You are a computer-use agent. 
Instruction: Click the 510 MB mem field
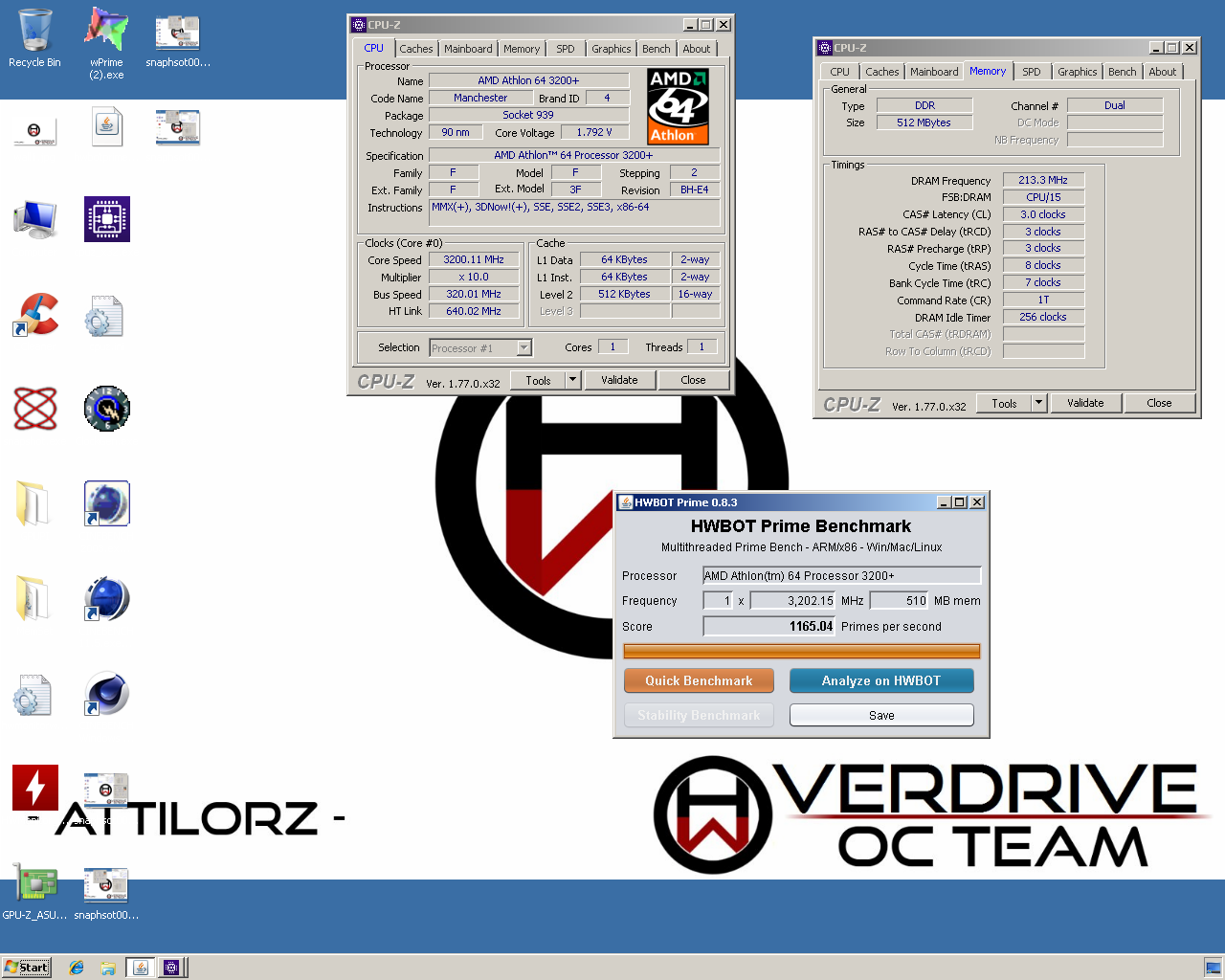pos(900,601)
